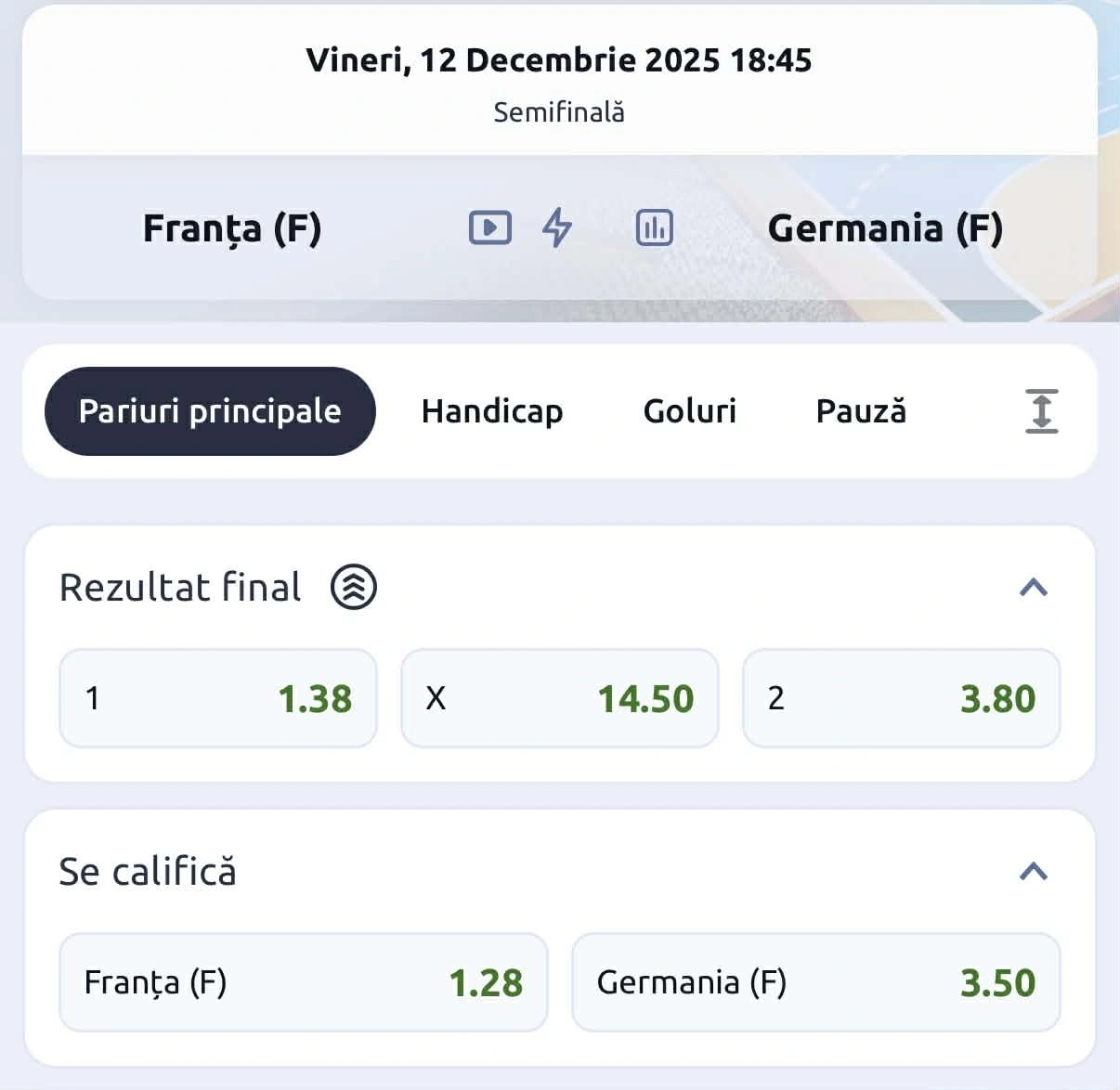Toggle selection of odds 1.38 for Franța

(217, 698)
